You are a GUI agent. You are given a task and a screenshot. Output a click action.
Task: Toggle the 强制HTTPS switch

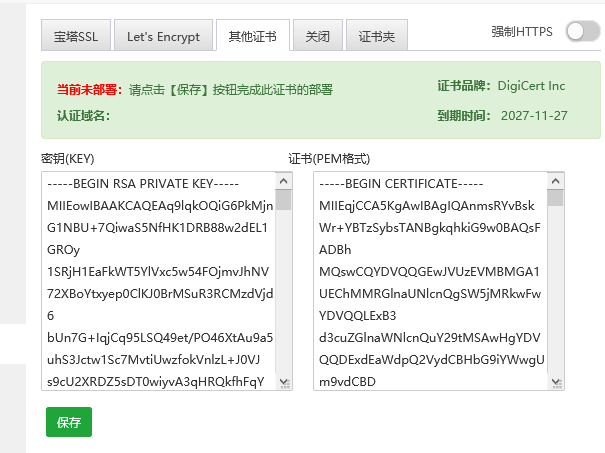point(583,32)
